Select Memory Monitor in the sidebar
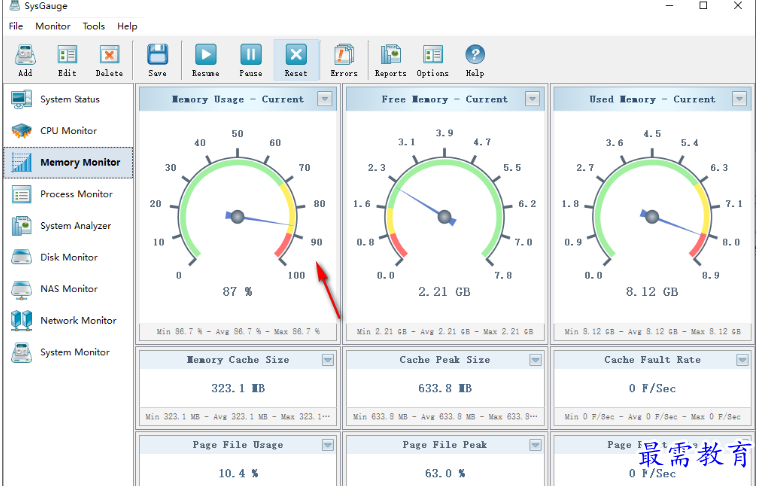Screen dimensions: 760x486 [x=68, y=162]
